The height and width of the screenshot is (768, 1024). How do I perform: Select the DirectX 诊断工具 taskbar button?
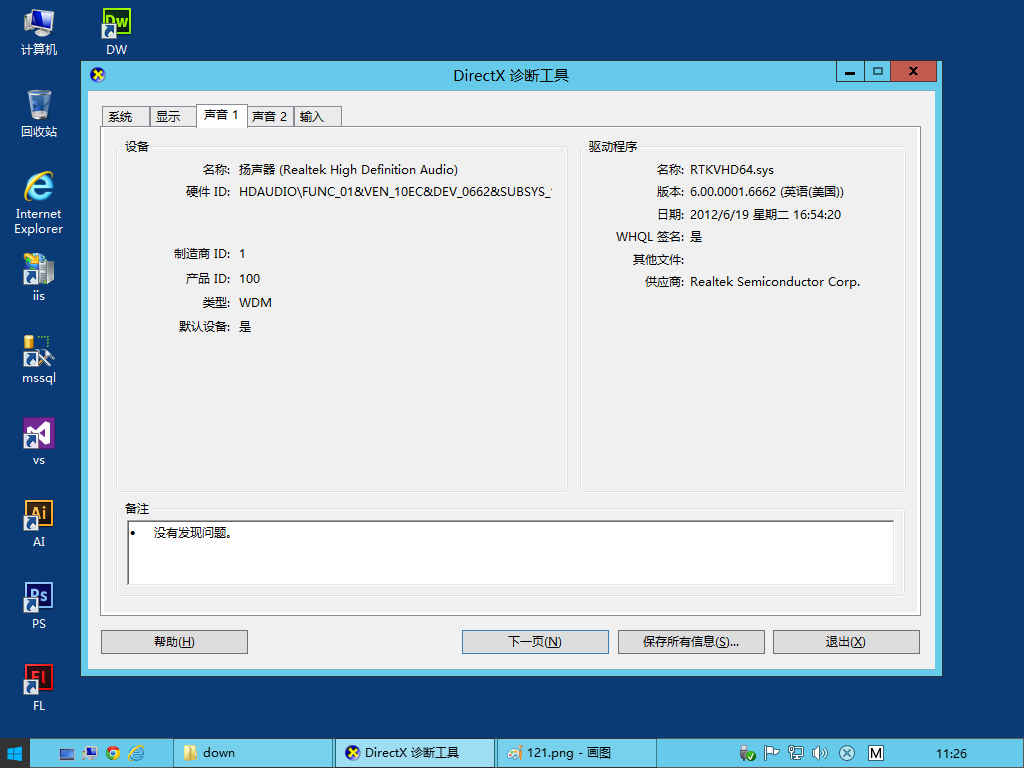(x=415, y=754)
